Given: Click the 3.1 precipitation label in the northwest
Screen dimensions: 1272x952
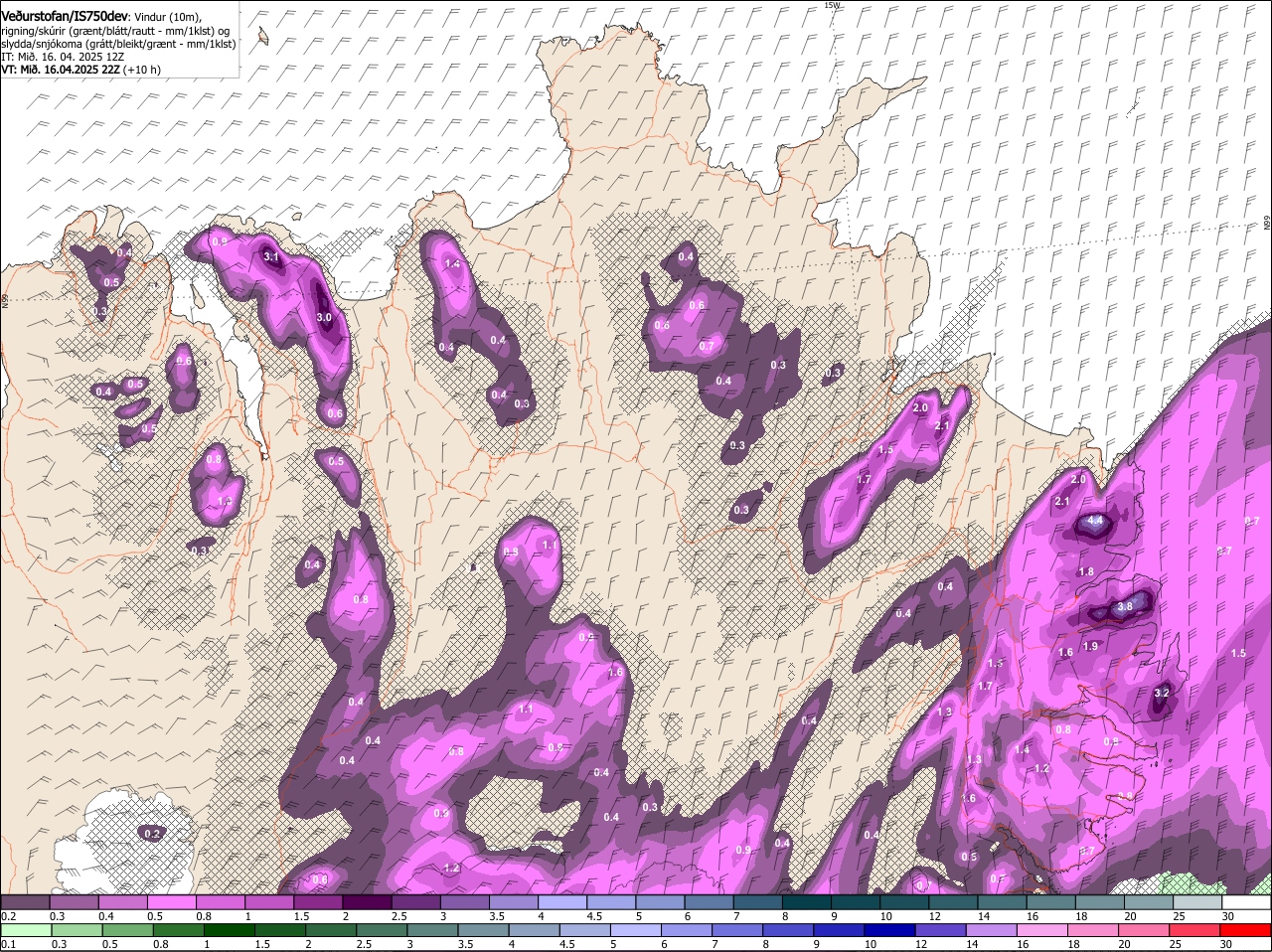Looking at the screenshot, I should (271, 257).
